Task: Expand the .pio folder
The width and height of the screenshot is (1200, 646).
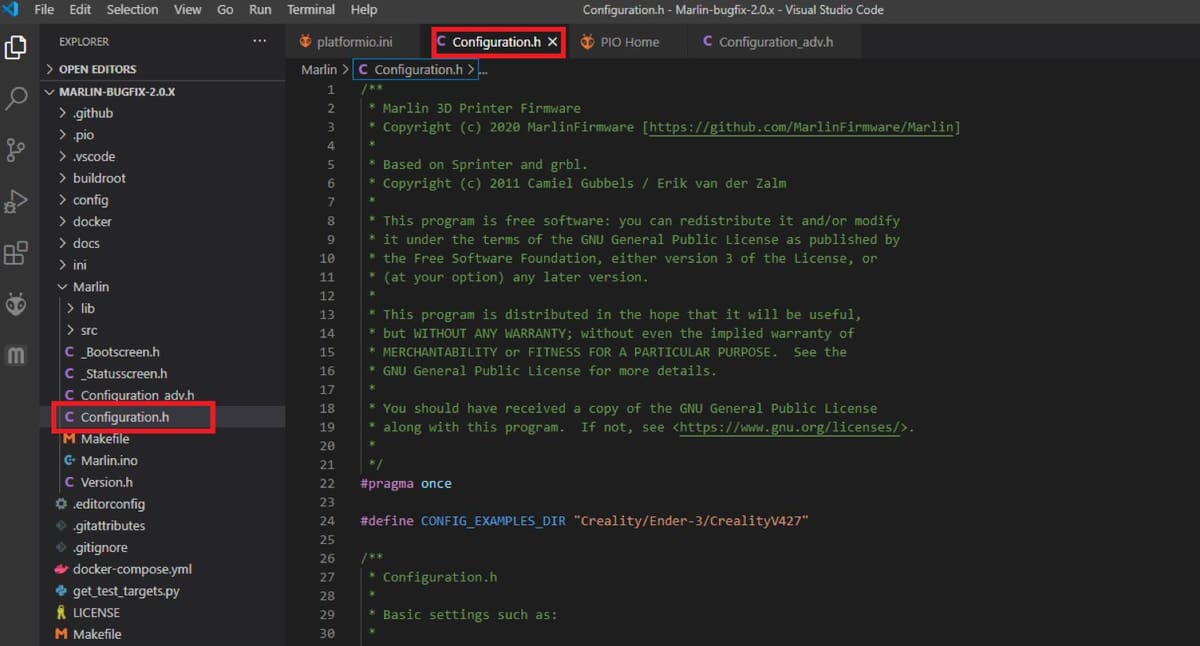Action: tap(83, 135)
